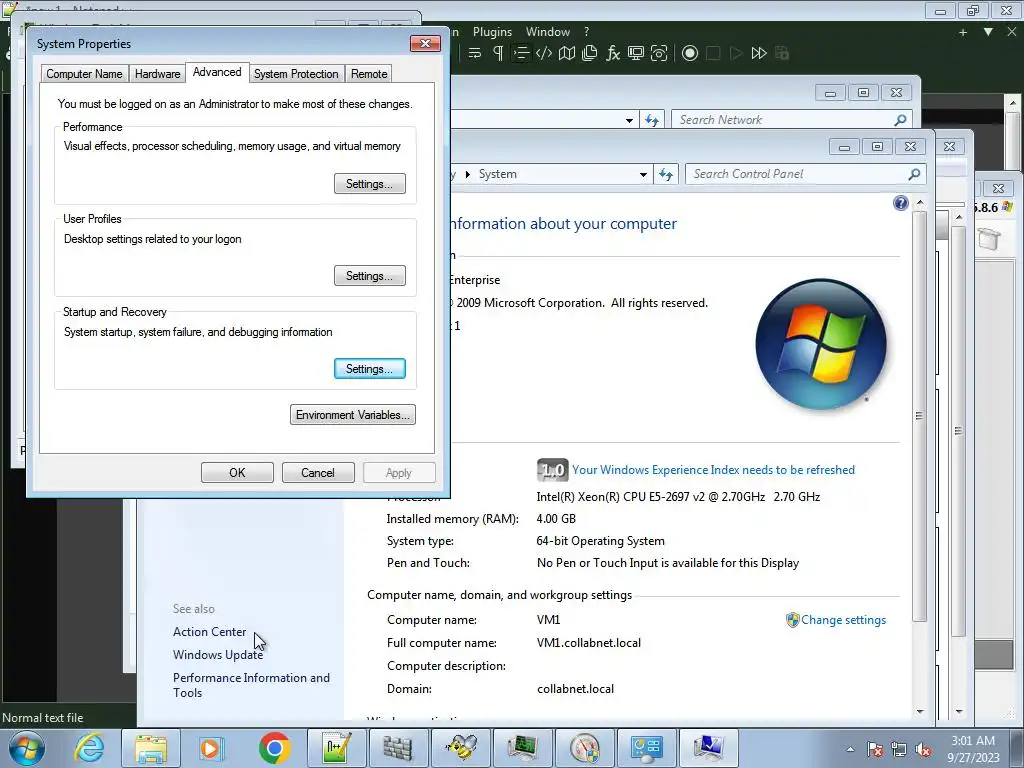Open Performance Settings button
This screenshot has height=768, width=1024.
370,184
